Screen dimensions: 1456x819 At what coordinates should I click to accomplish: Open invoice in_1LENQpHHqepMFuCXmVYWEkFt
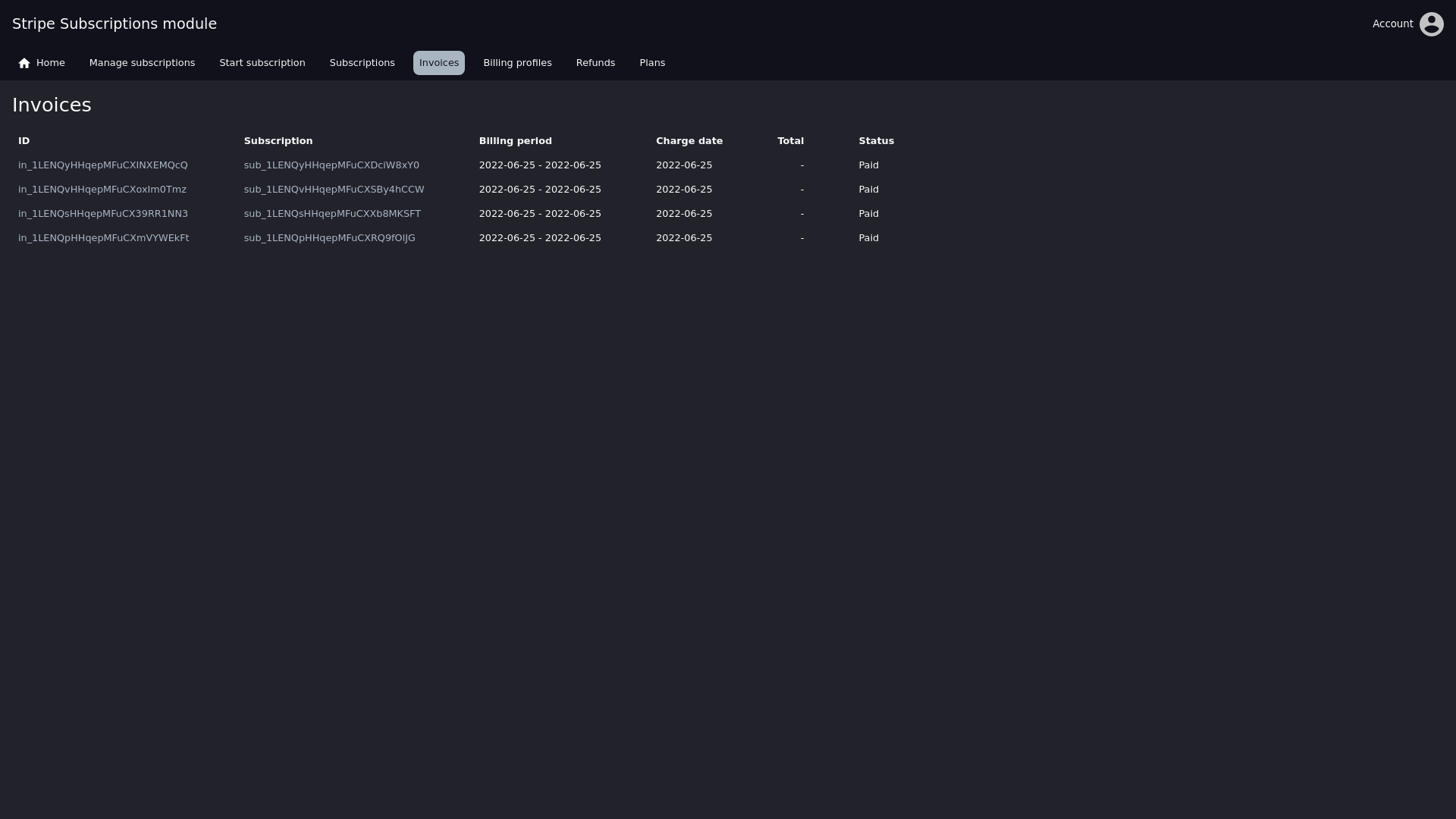[x=104, y=238]
